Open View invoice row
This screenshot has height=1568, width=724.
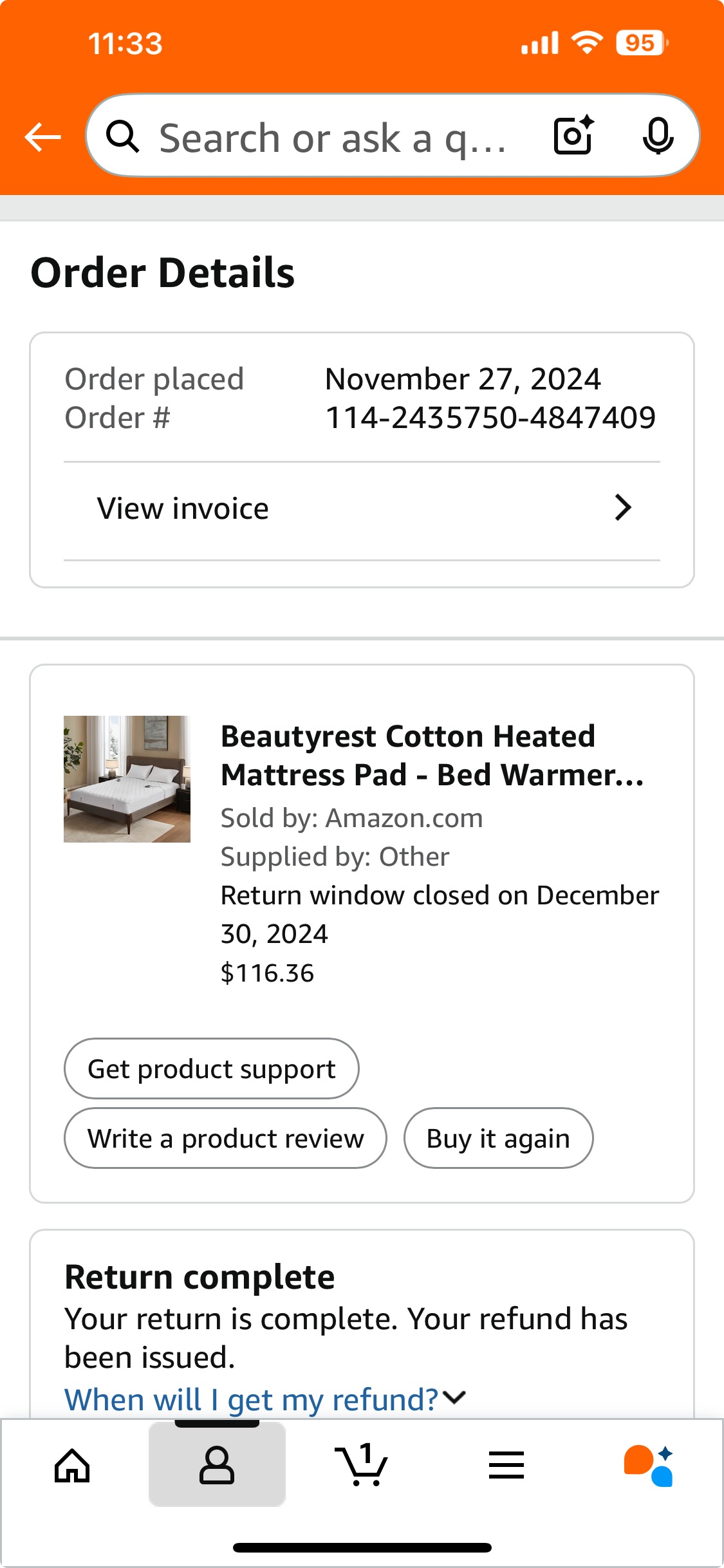coord(362,509)
